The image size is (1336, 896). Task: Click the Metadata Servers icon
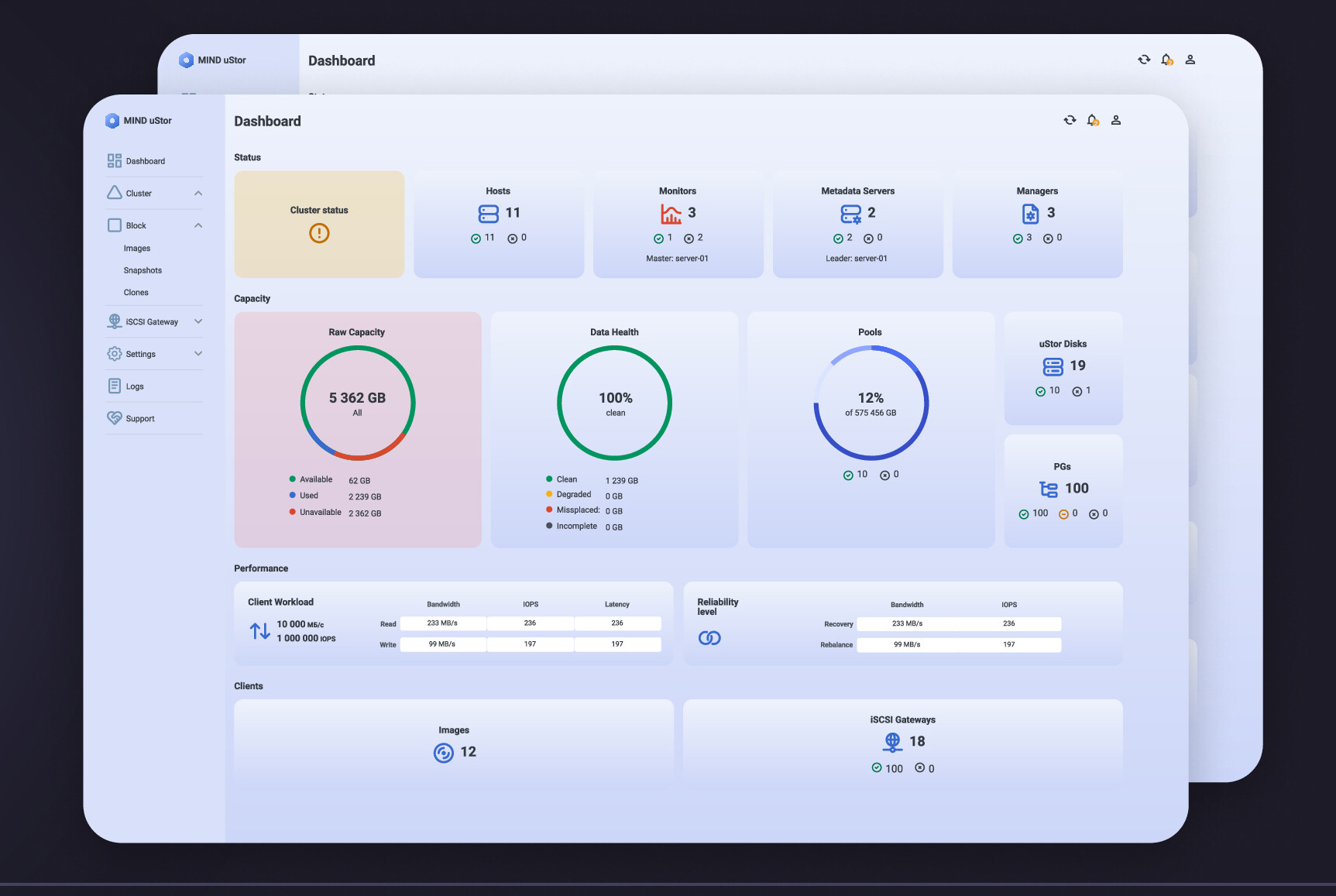[x=851, y=214]
